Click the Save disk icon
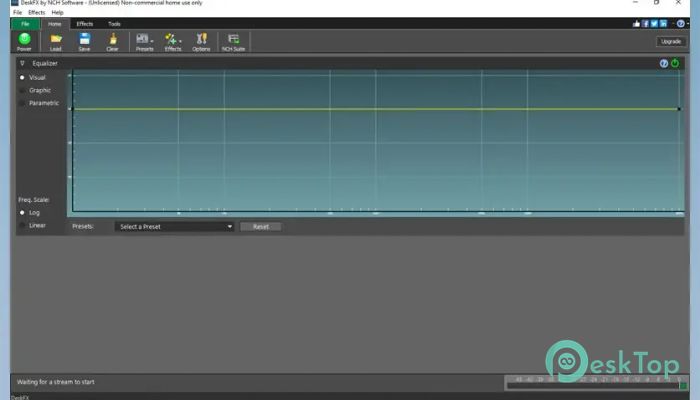 click(x=84, y=42)
